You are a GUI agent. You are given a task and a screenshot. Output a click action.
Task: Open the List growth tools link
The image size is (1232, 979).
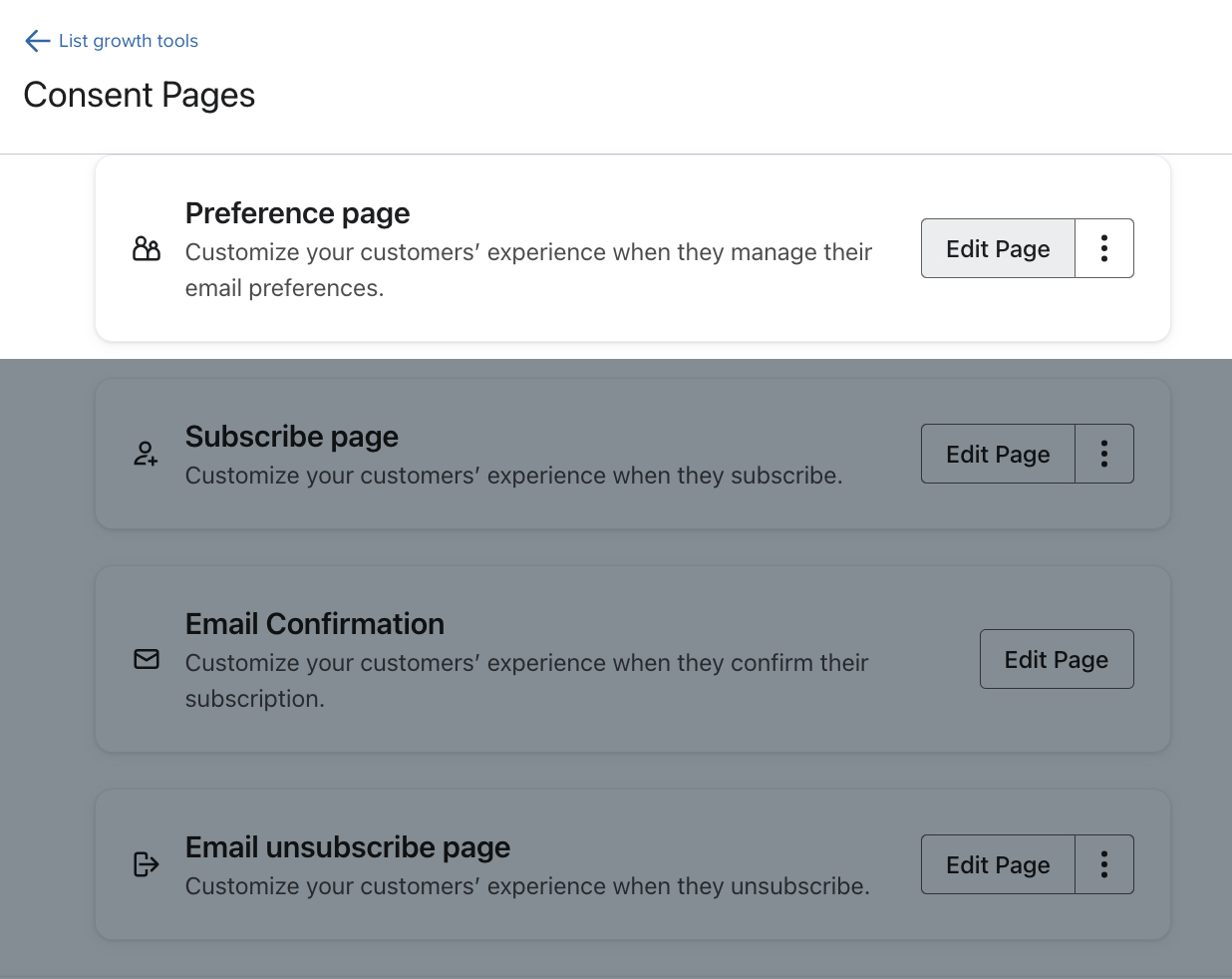(129, 41)
